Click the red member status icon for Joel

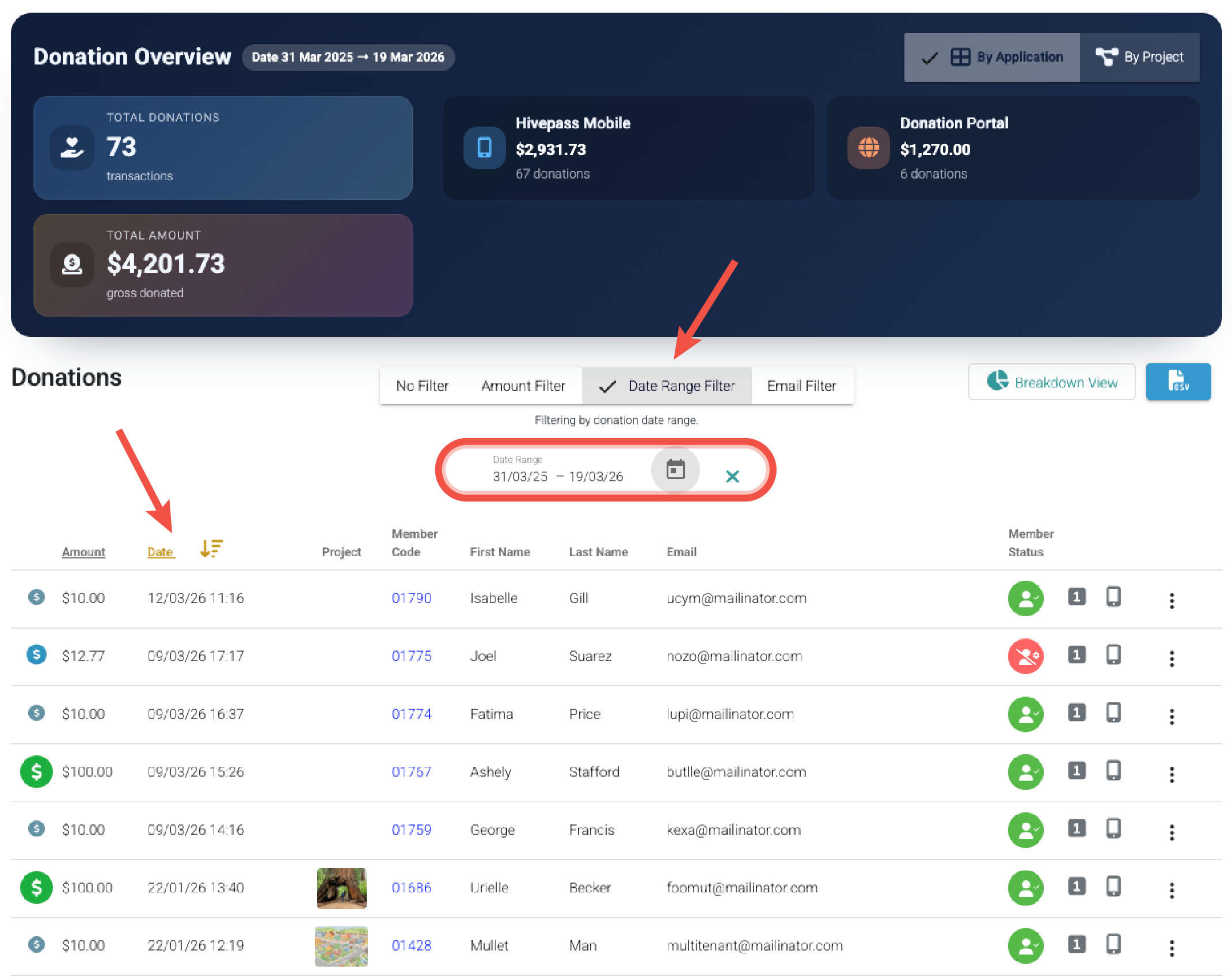point(1025,656)
